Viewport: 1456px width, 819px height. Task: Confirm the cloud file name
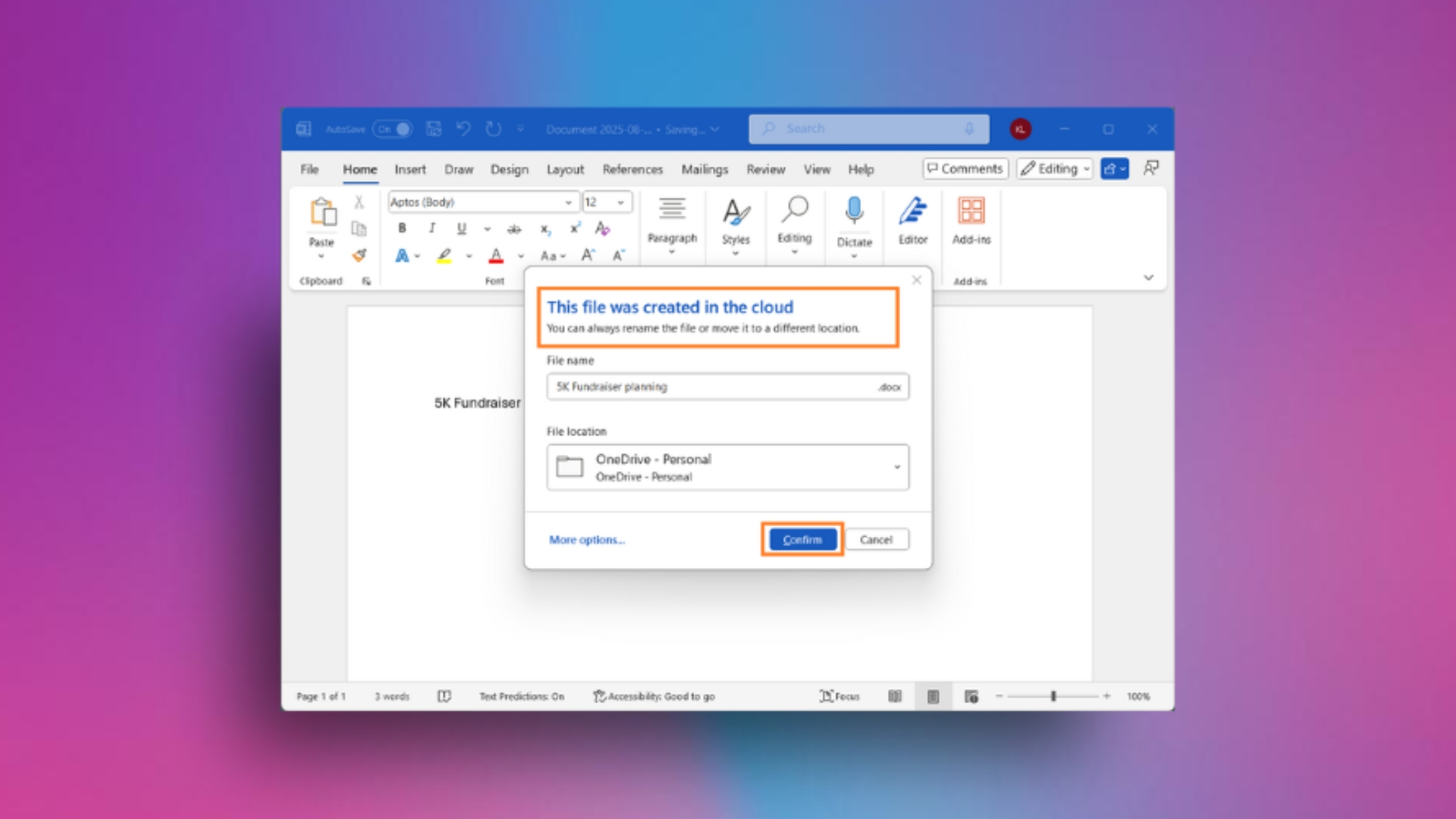(x=802, y=539)
